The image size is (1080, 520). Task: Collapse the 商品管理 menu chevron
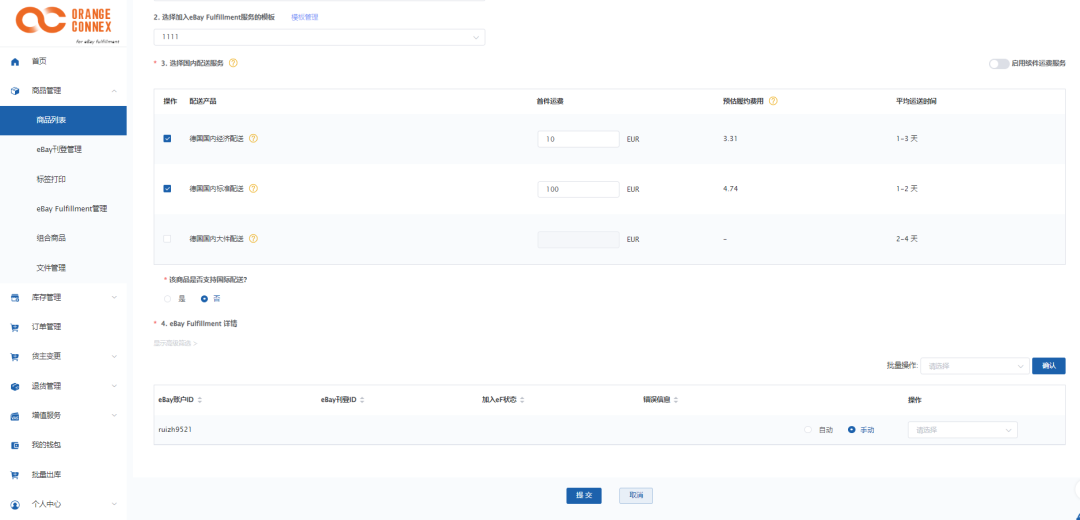tap(114, 91)
